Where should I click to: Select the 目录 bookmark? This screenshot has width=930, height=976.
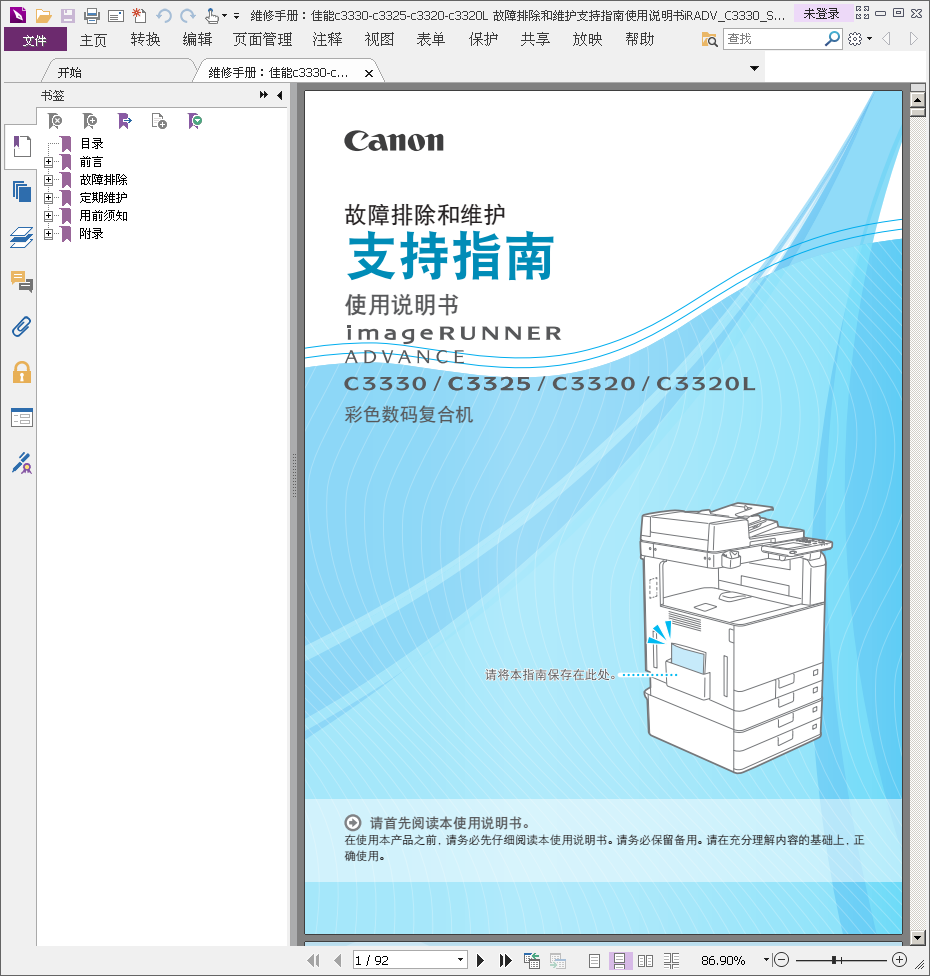tap(92, 144)
